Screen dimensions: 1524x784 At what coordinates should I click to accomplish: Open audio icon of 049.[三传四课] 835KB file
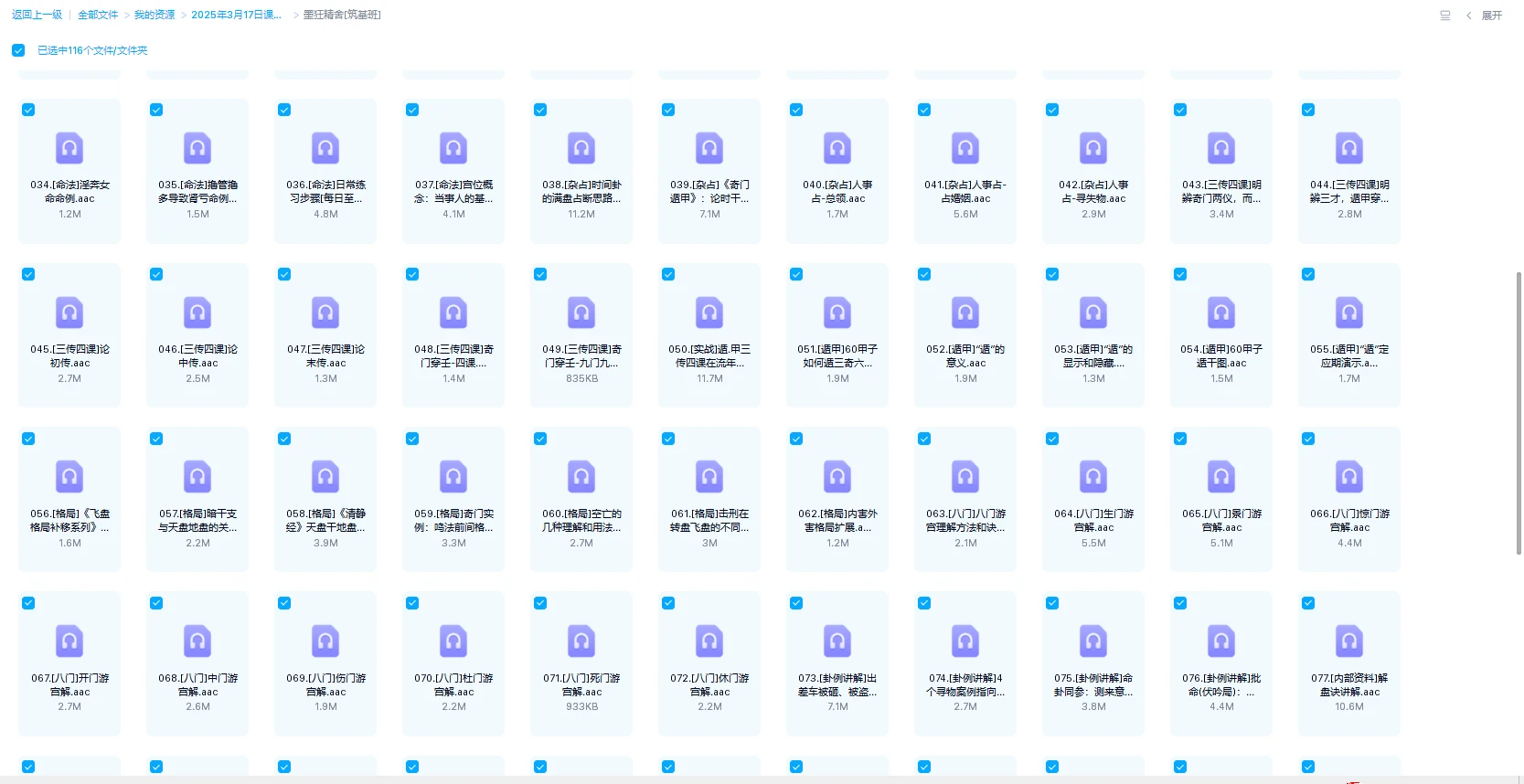[581, 313]
